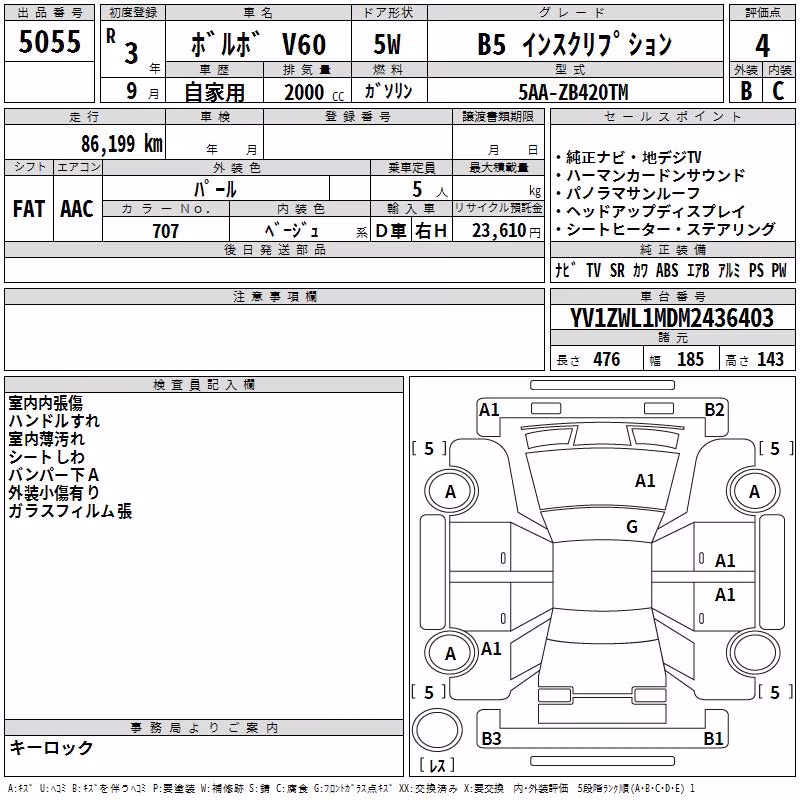
Task: Click the door shape value 5W
Action: pyautogui.click(x=388, y=44)
